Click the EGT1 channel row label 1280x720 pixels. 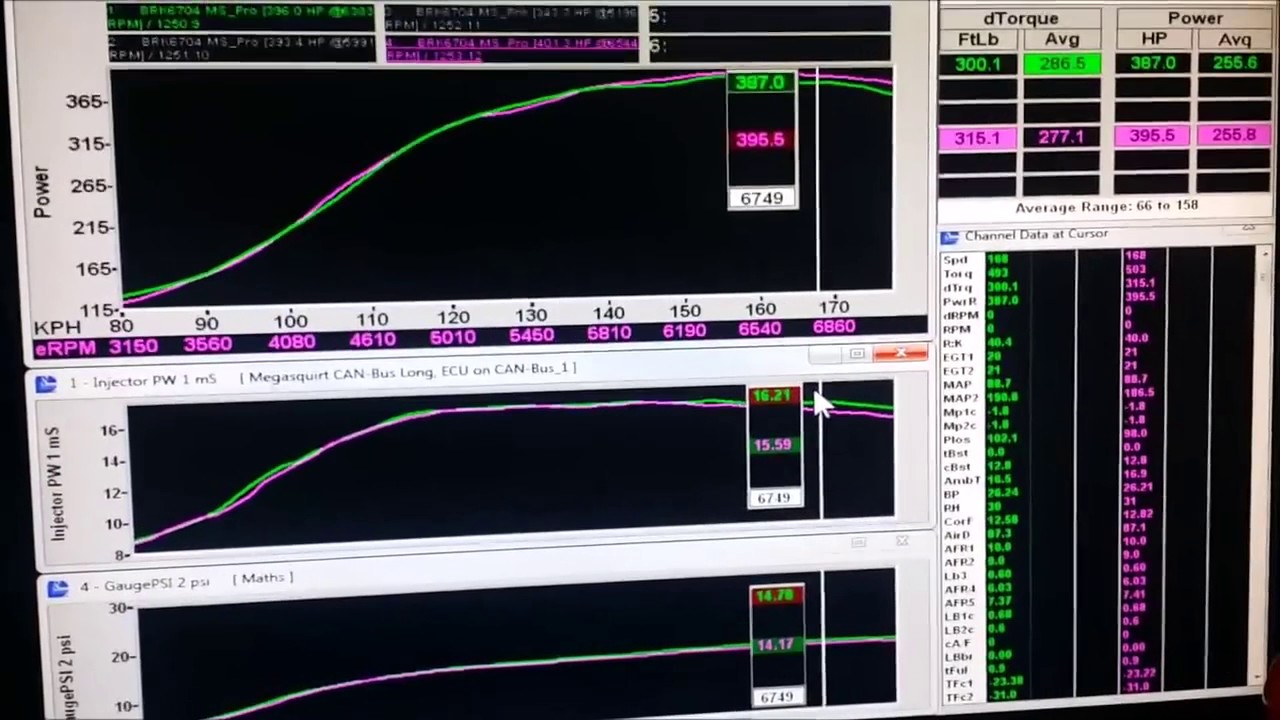pos(958,356)
